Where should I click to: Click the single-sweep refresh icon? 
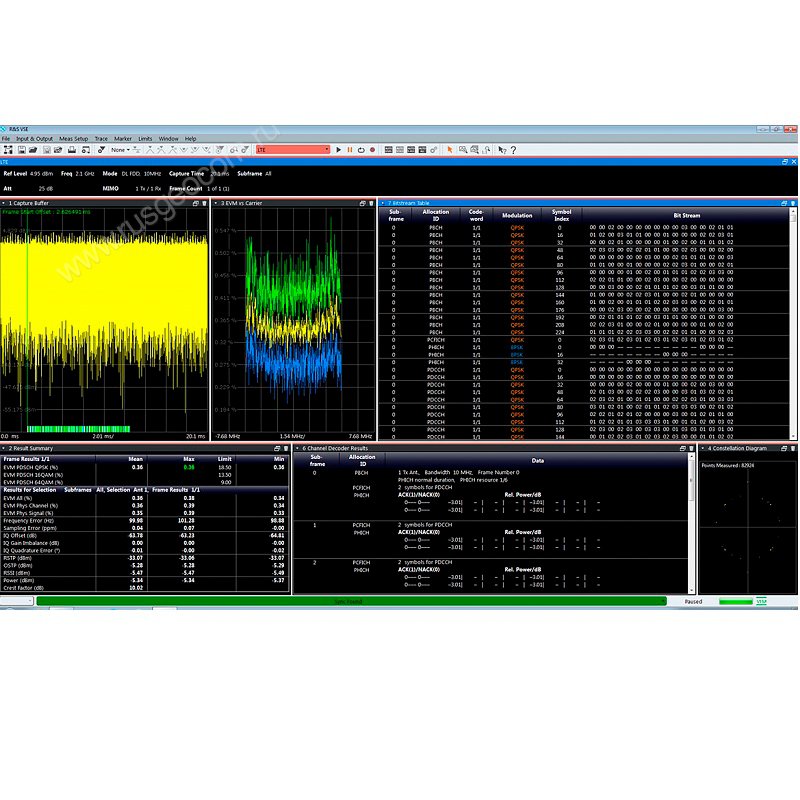click(x=361, y=150)
